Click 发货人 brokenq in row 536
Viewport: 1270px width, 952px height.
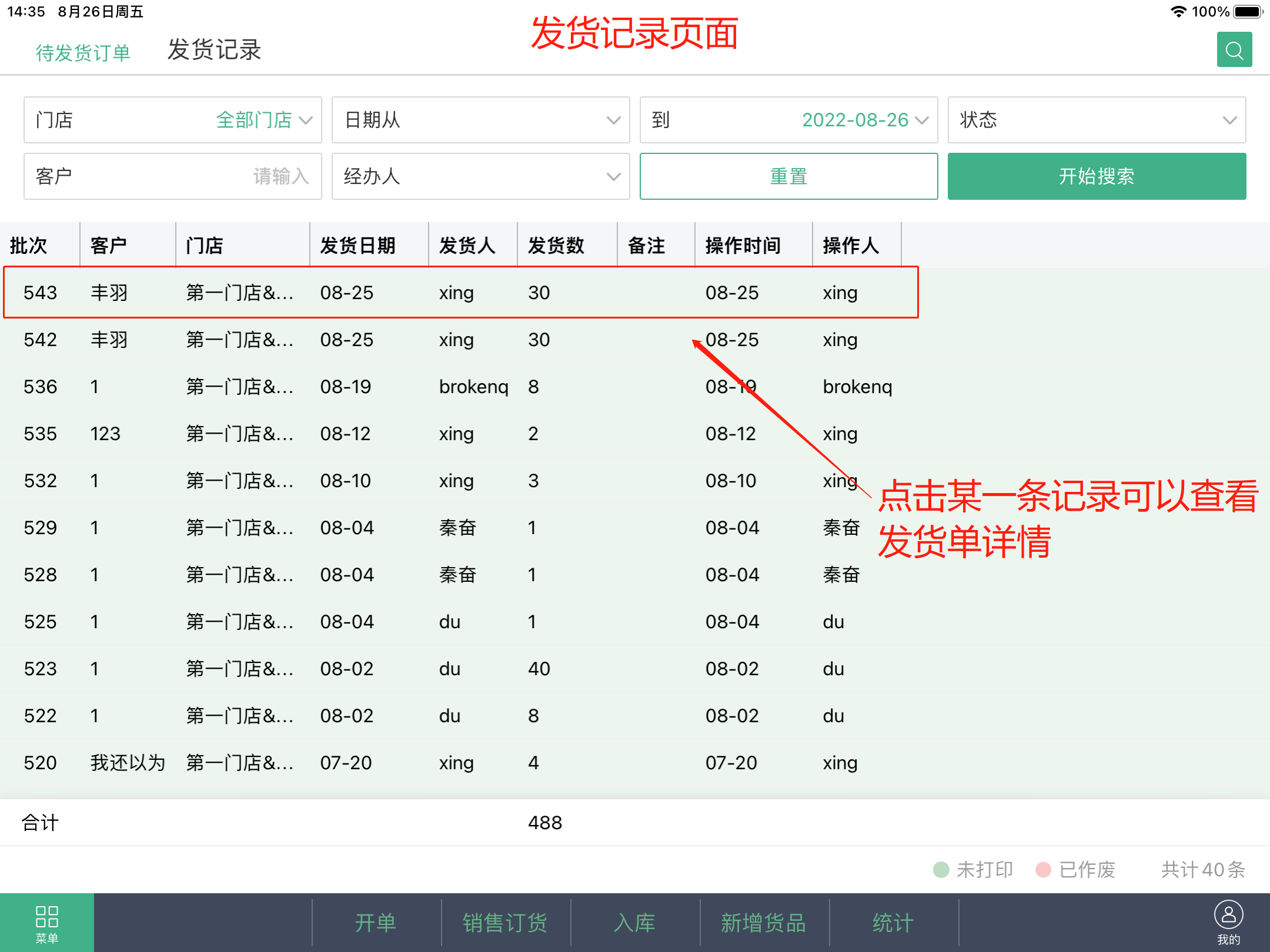point(474,387)
